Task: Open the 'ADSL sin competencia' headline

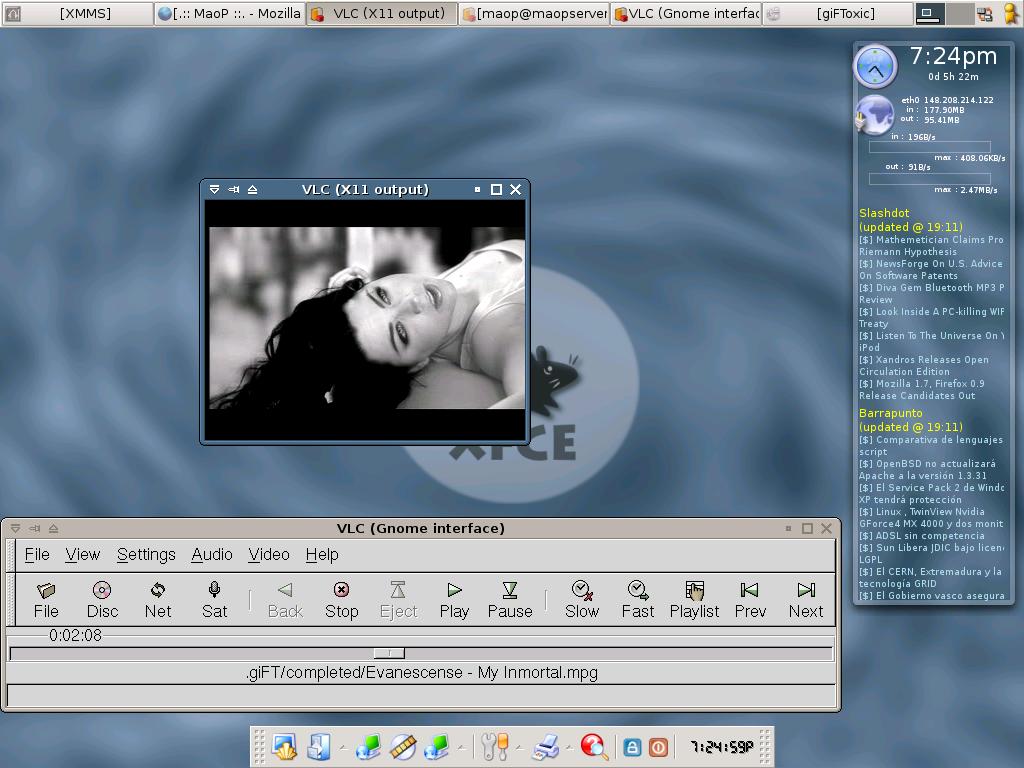Action: pos(921,536)
